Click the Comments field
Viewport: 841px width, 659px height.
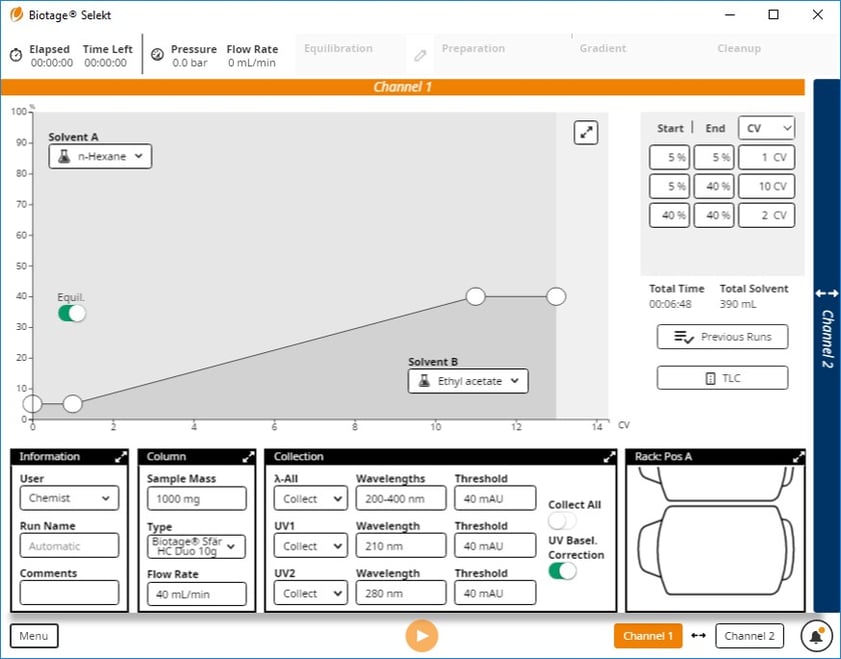pos(69,593)
